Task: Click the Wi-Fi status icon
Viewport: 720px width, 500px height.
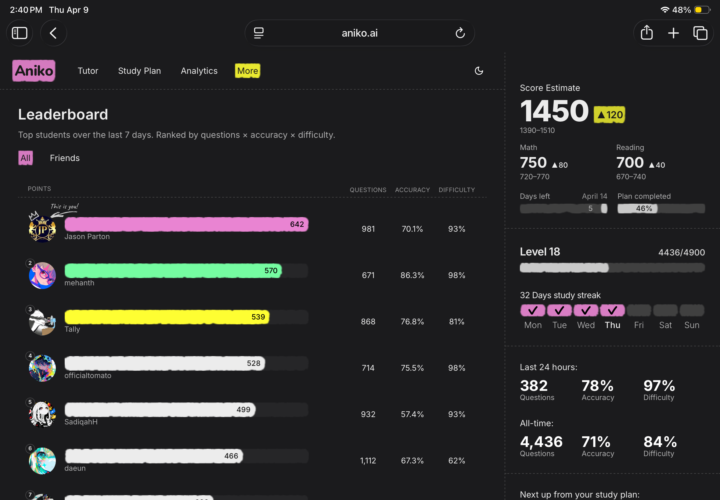Action: (664, 10)
